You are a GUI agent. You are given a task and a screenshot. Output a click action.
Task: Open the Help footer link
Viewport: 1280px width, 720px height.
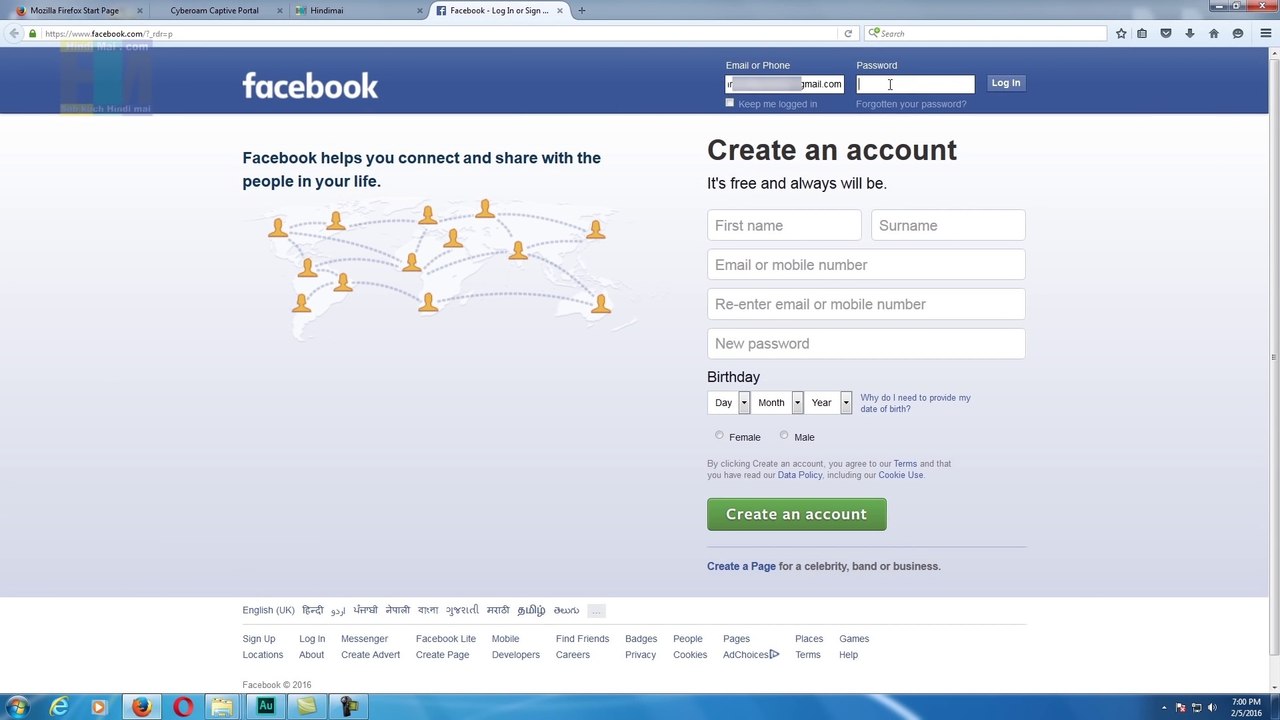click(x=848, y=655)
